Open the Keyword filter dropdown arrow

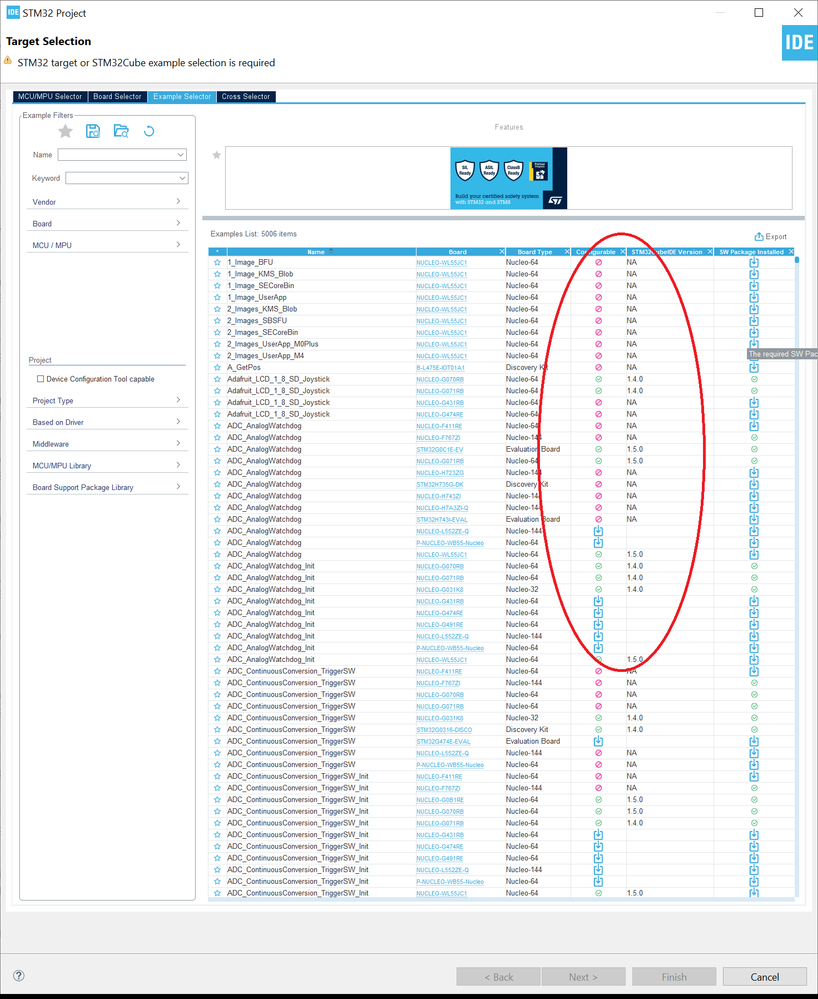pos(182,178)
